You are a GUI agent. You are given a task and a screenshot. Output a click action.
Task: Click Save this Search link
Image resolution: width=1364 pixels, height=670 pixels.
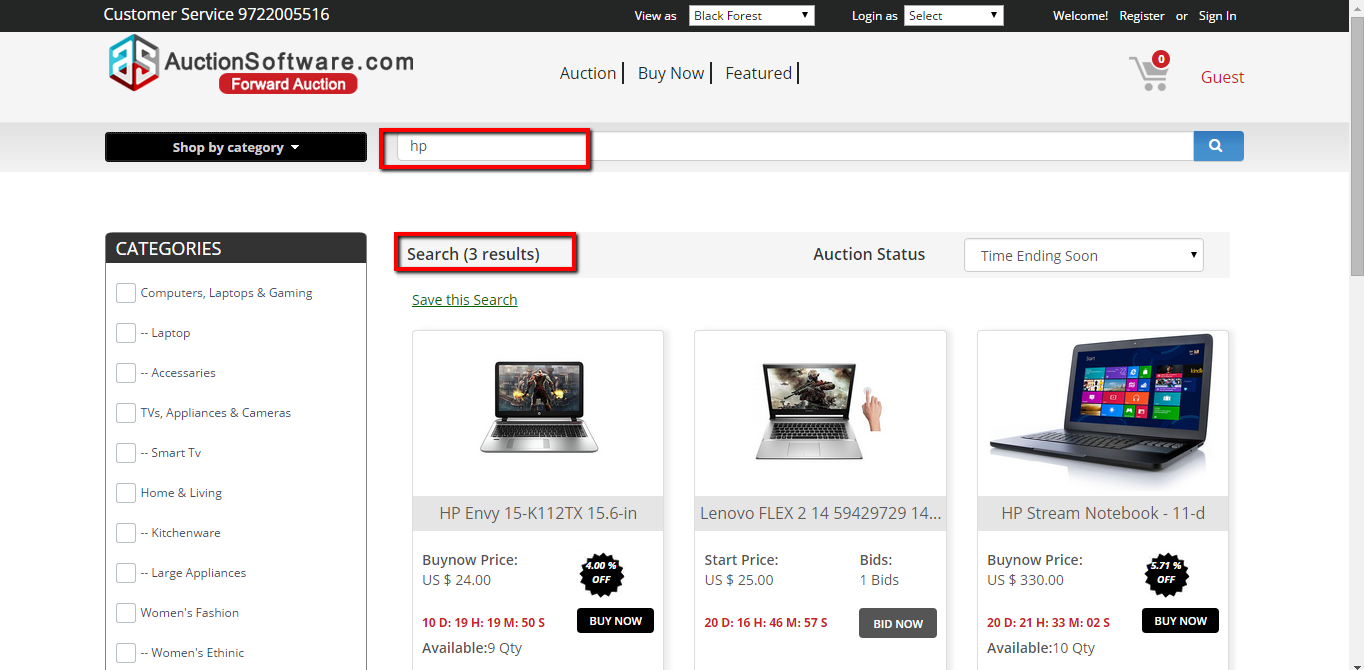(x=465, y=300)
